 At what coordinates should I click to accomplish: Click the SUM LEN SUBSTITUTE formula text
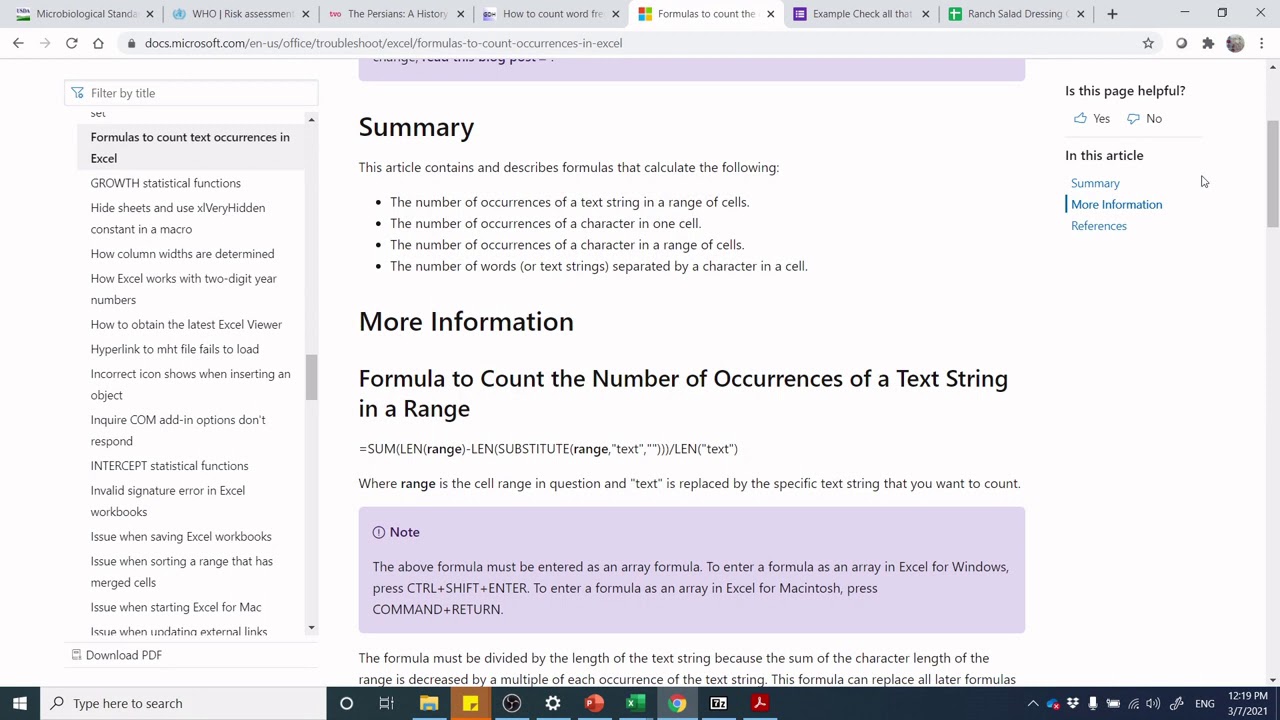coord(548,449)
